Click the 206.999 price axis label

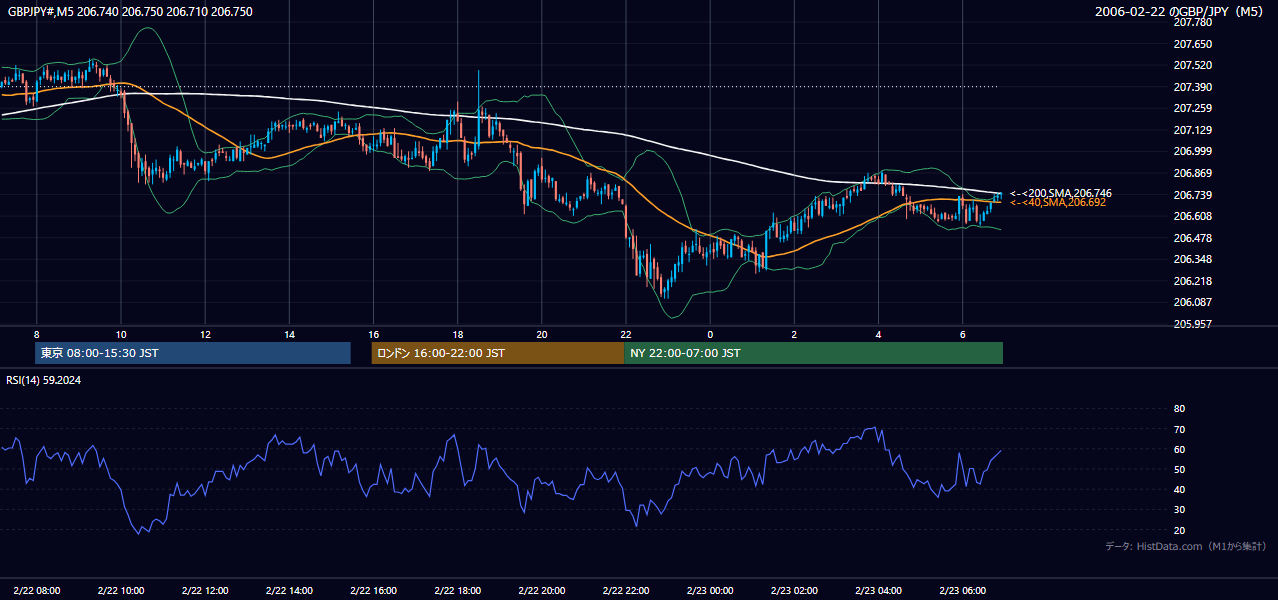(x=1193, y=151)
